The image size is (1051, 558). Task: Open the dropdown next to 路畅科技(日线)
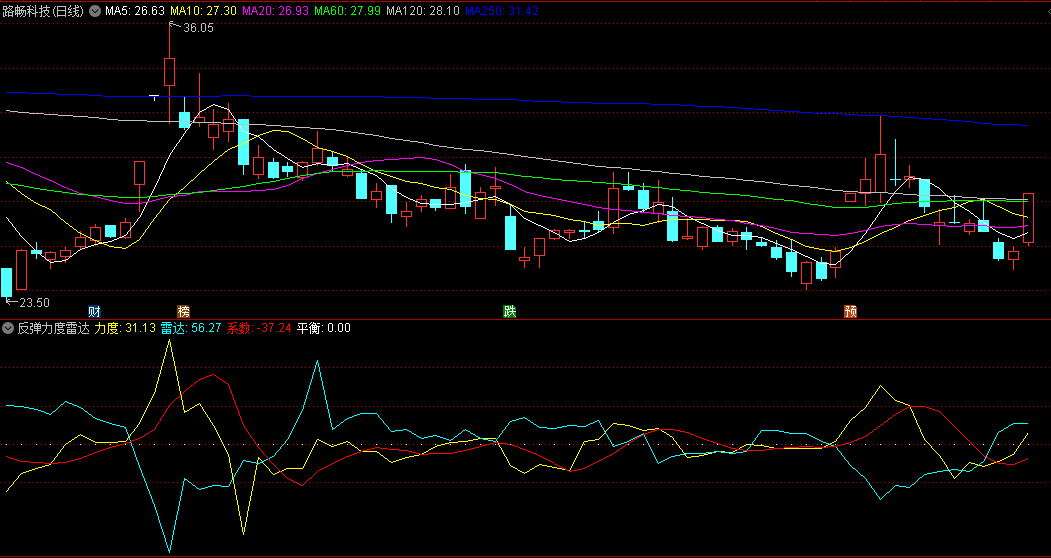(95, 11)
